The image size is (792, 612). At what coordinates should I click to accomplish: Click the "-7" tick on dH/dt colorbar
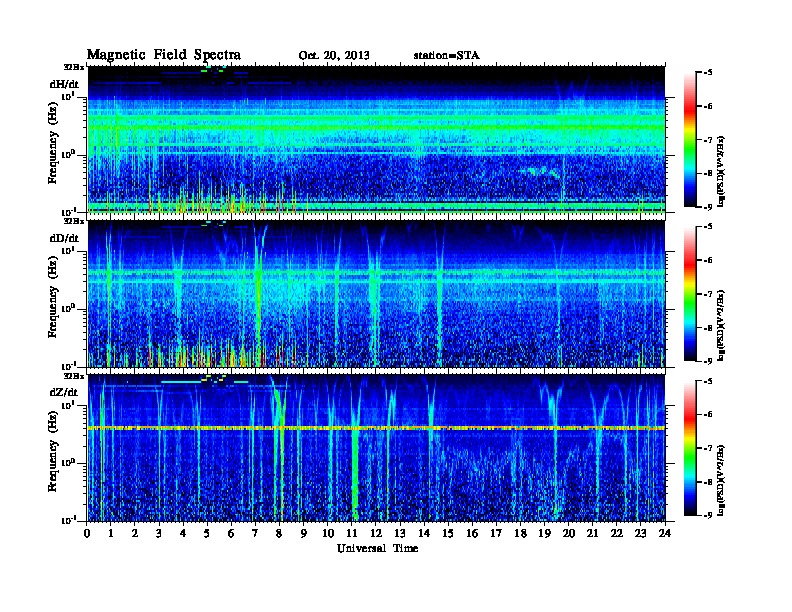tap(708, 140)
